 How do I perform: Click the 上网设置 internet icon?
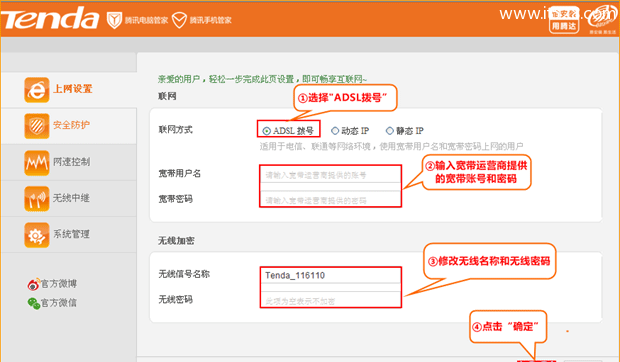(x=37, y=90)
